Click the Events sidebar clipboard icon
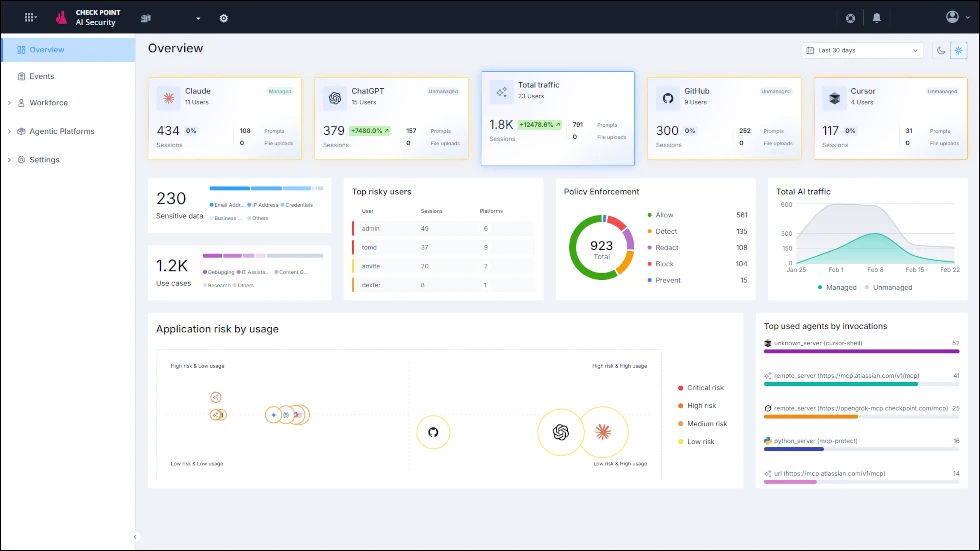980x551 pixels. [x=21, y=76]
